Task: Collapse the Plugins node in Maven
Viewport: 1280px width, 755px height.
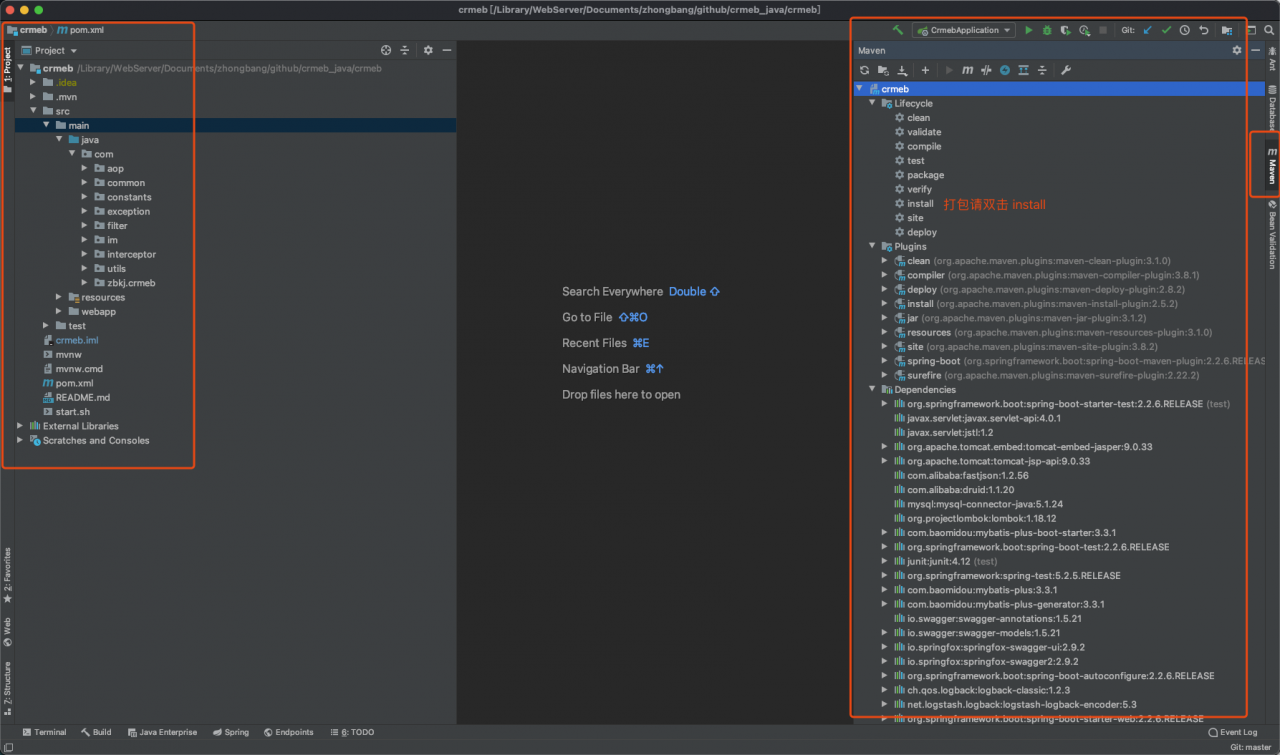Action: (x=872, y=246)
